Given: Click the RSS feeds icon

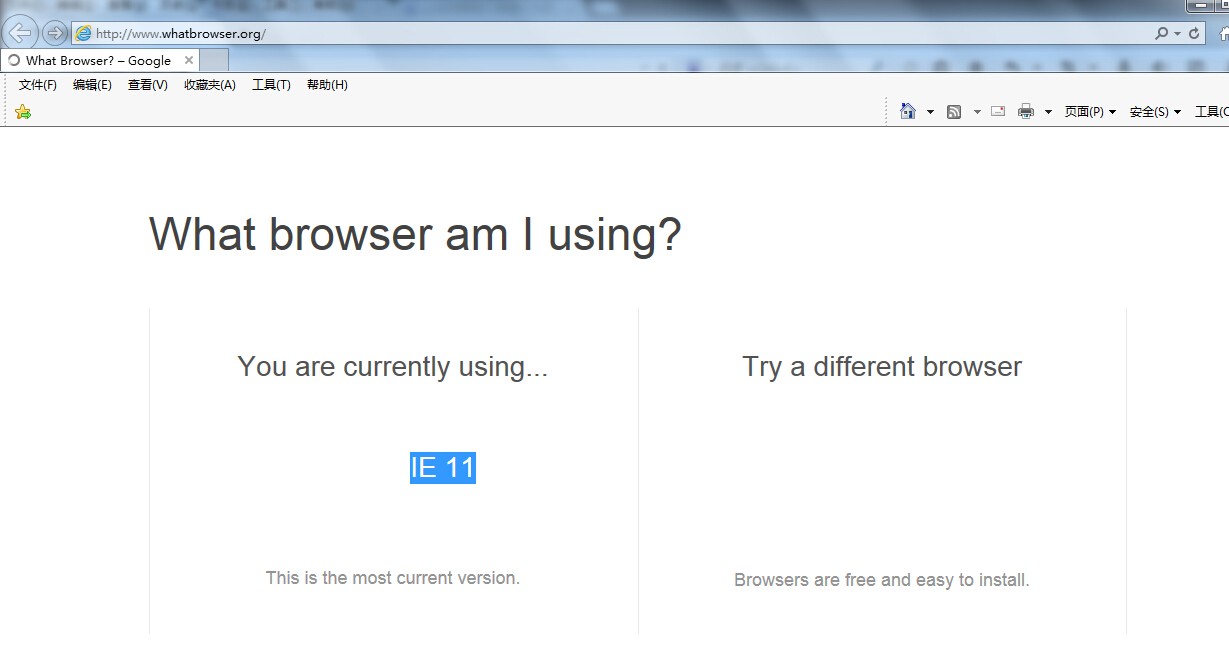Looking at the screenshot, I should [954, 112].
